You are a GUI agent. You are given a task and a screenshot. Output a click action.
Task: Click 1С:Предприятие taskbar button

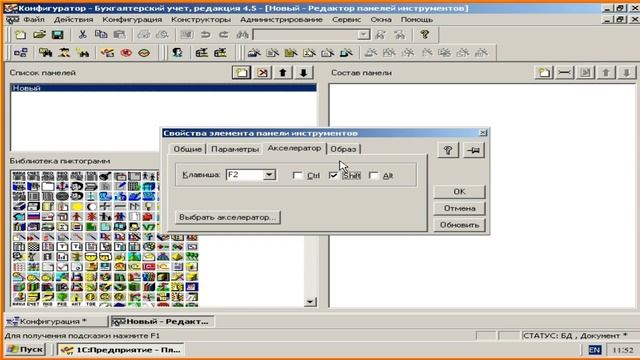(121, 350)
